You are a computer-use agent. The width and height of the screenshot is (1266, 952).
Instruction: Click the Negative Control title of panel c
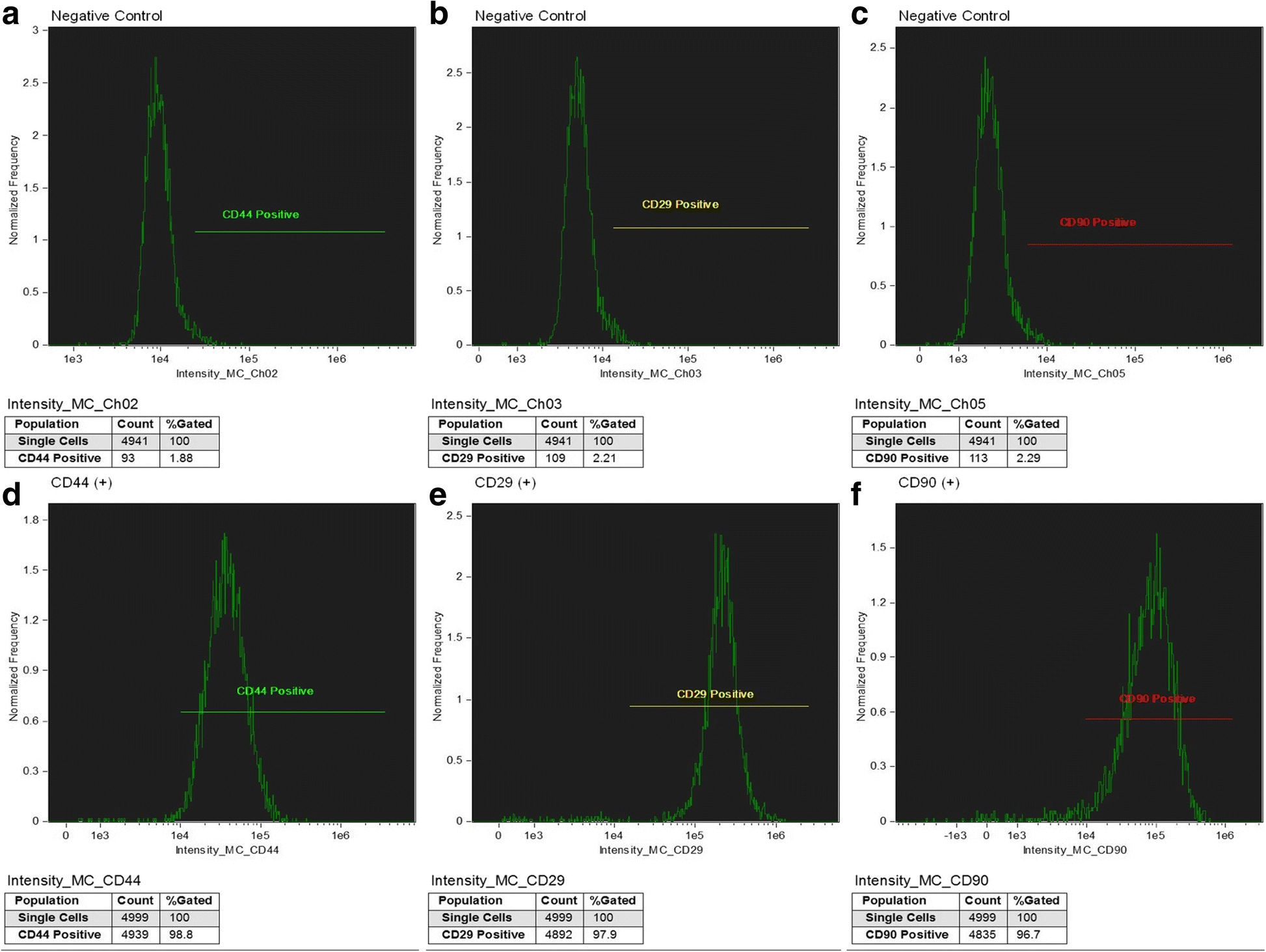(954, 16)
